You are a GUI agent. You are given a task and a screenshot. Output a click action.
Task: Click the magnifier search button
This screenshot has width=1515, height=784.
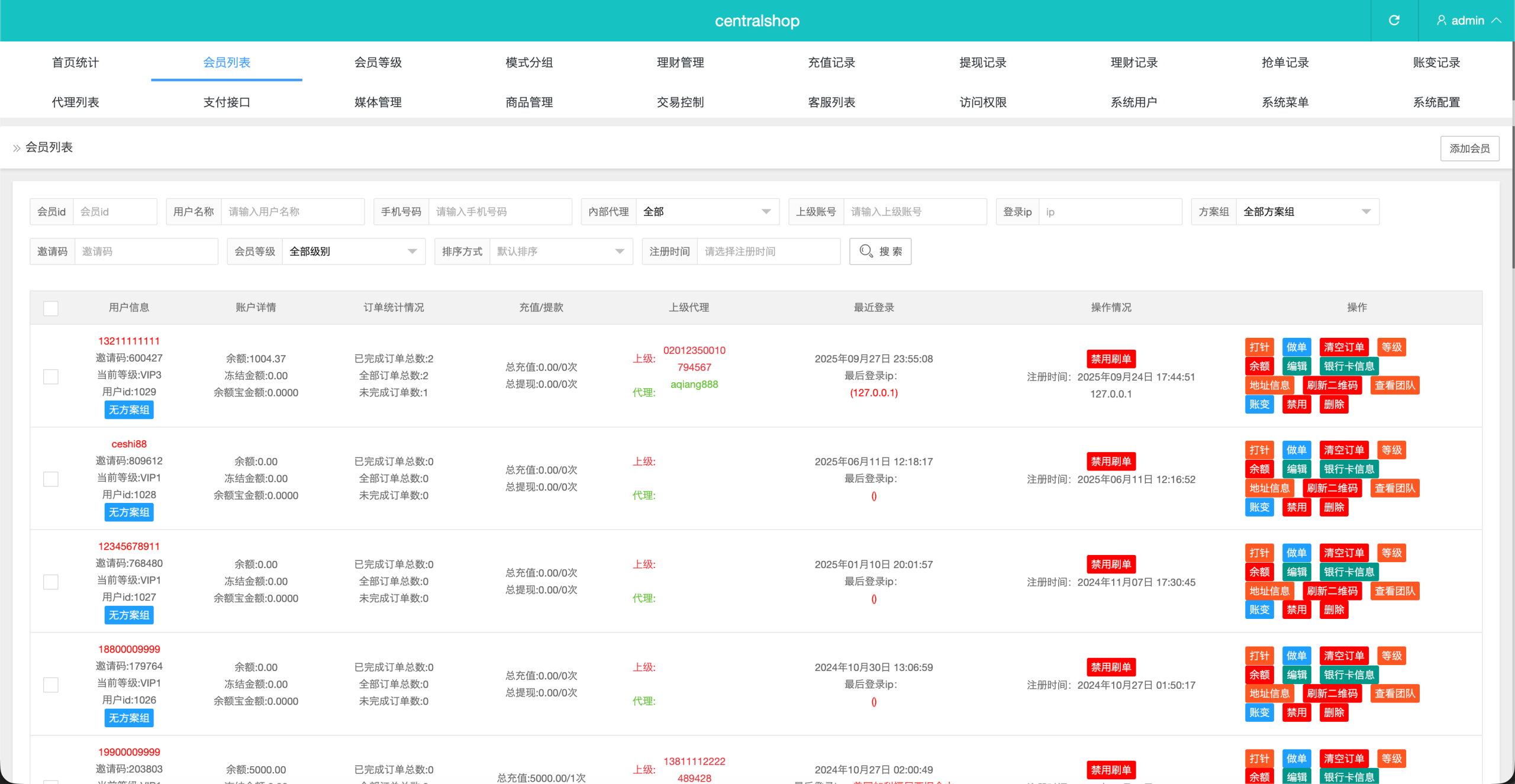(880, 251)
